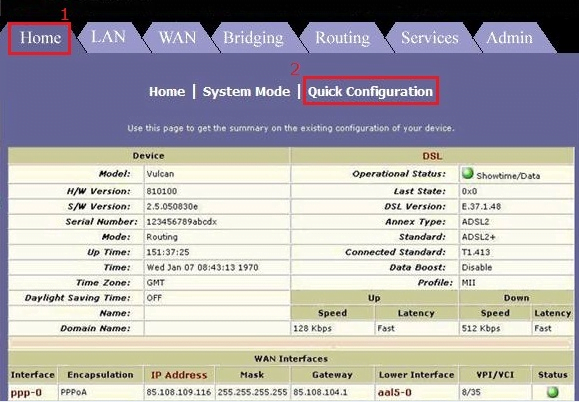579x402 pixels.
Task: Click the green Operational Status indicator
Action: point(468,173)
